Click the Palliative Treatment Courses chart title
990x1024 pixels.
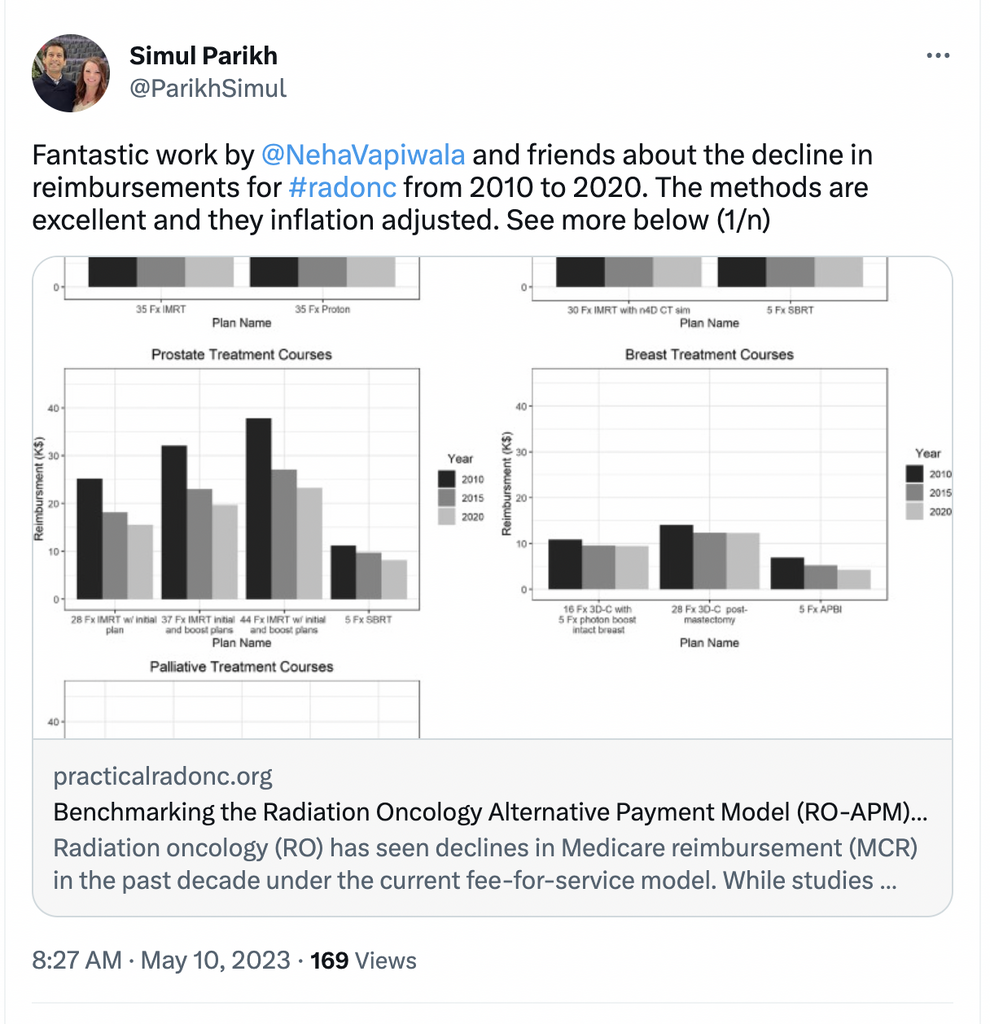[241, 667]
